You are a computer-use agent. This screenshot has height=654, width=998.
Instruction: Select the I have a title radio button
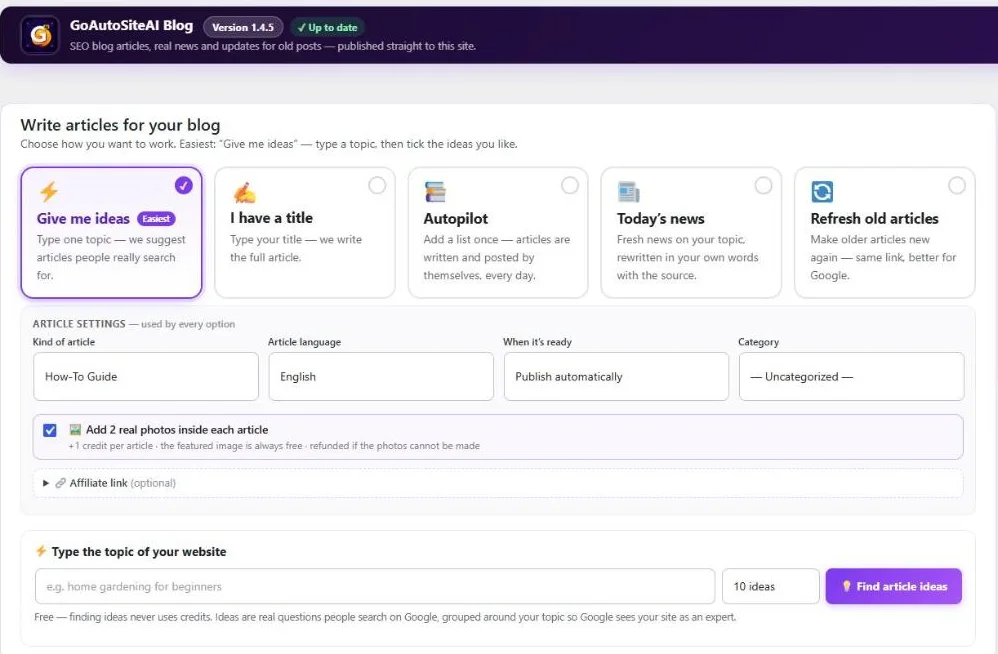(377, 185)
